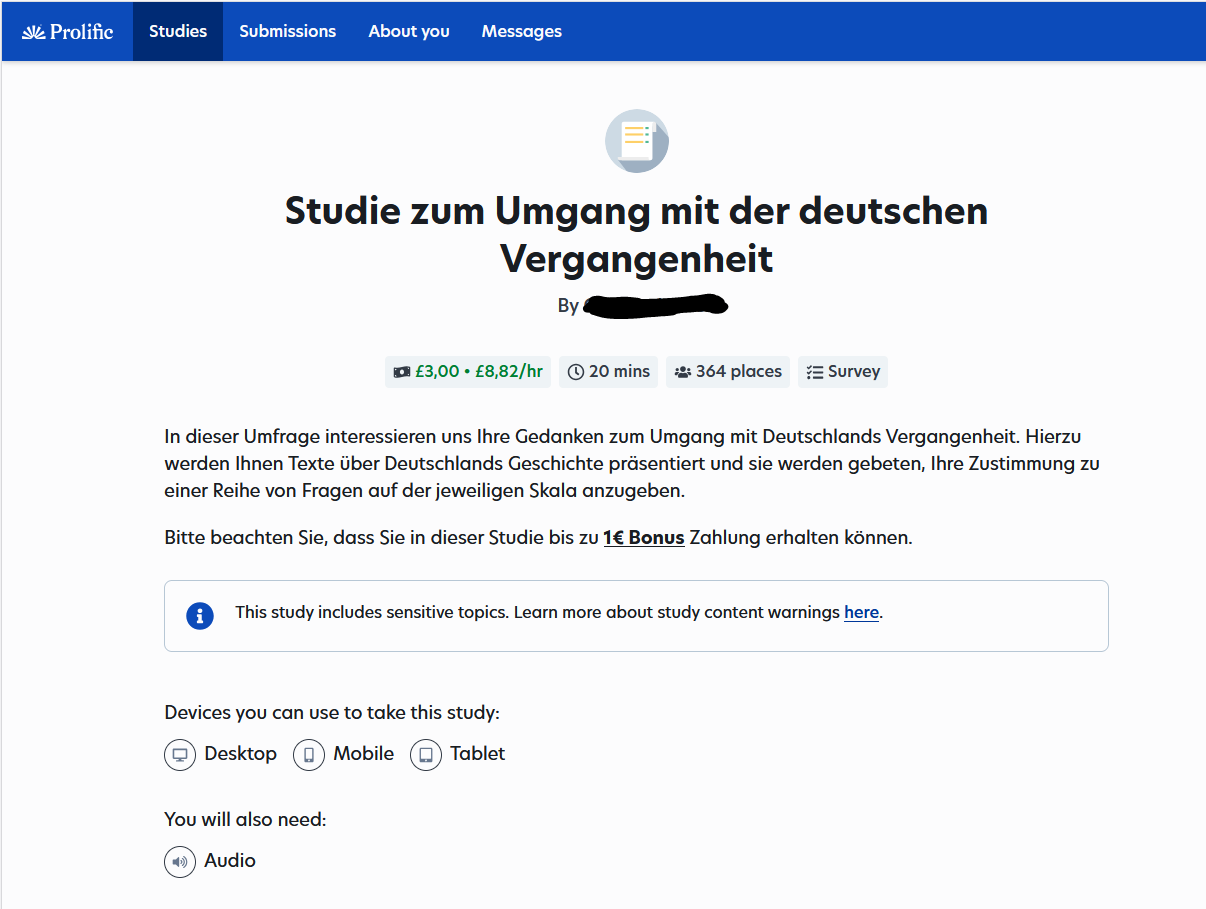Click the Audio label

pyautogui.click(x=230, y=860)
